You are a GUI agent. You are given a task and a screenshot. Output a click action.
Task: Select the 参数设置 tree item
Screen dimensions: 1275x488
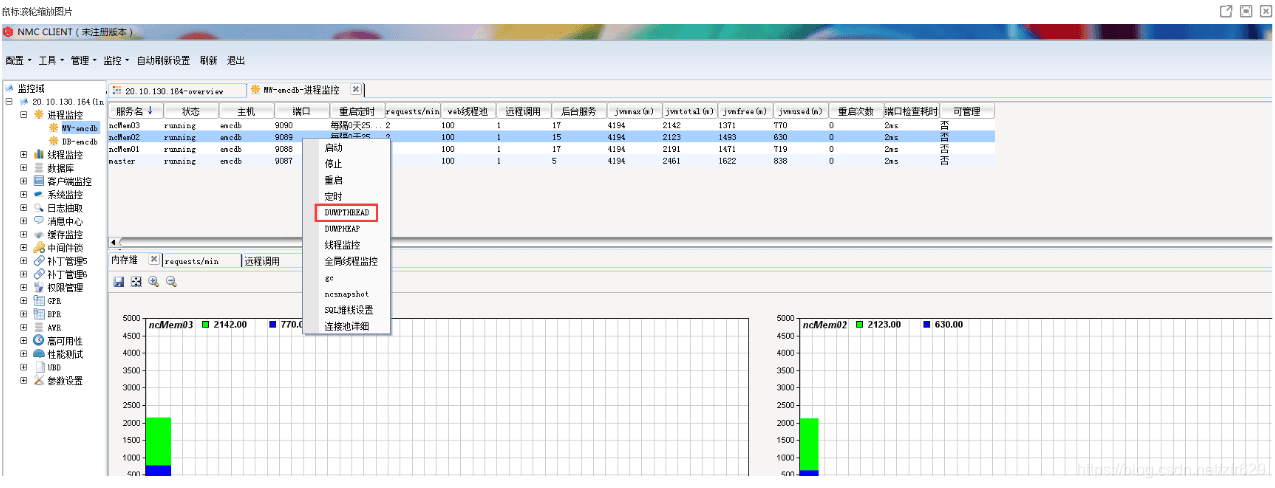pyautogui.click(x=65, y=380)
